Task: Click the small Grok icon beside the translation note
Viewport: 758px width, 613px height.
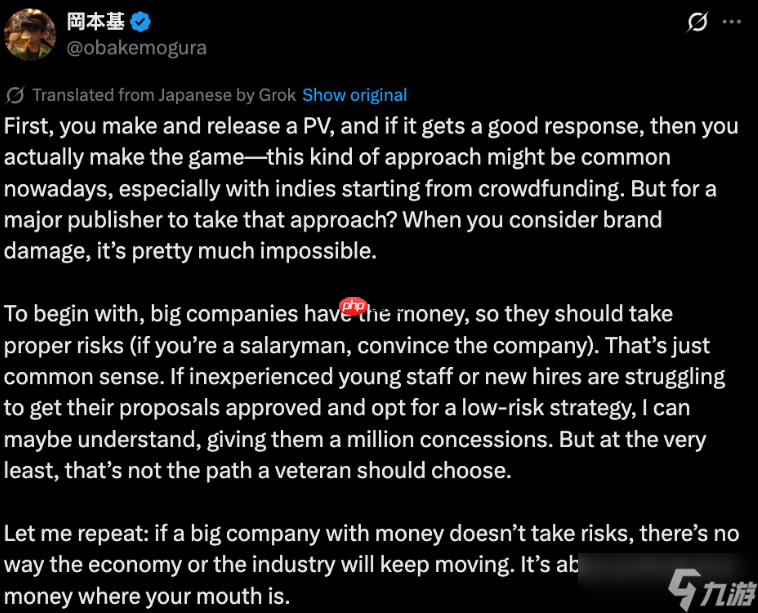Action: 15,95
